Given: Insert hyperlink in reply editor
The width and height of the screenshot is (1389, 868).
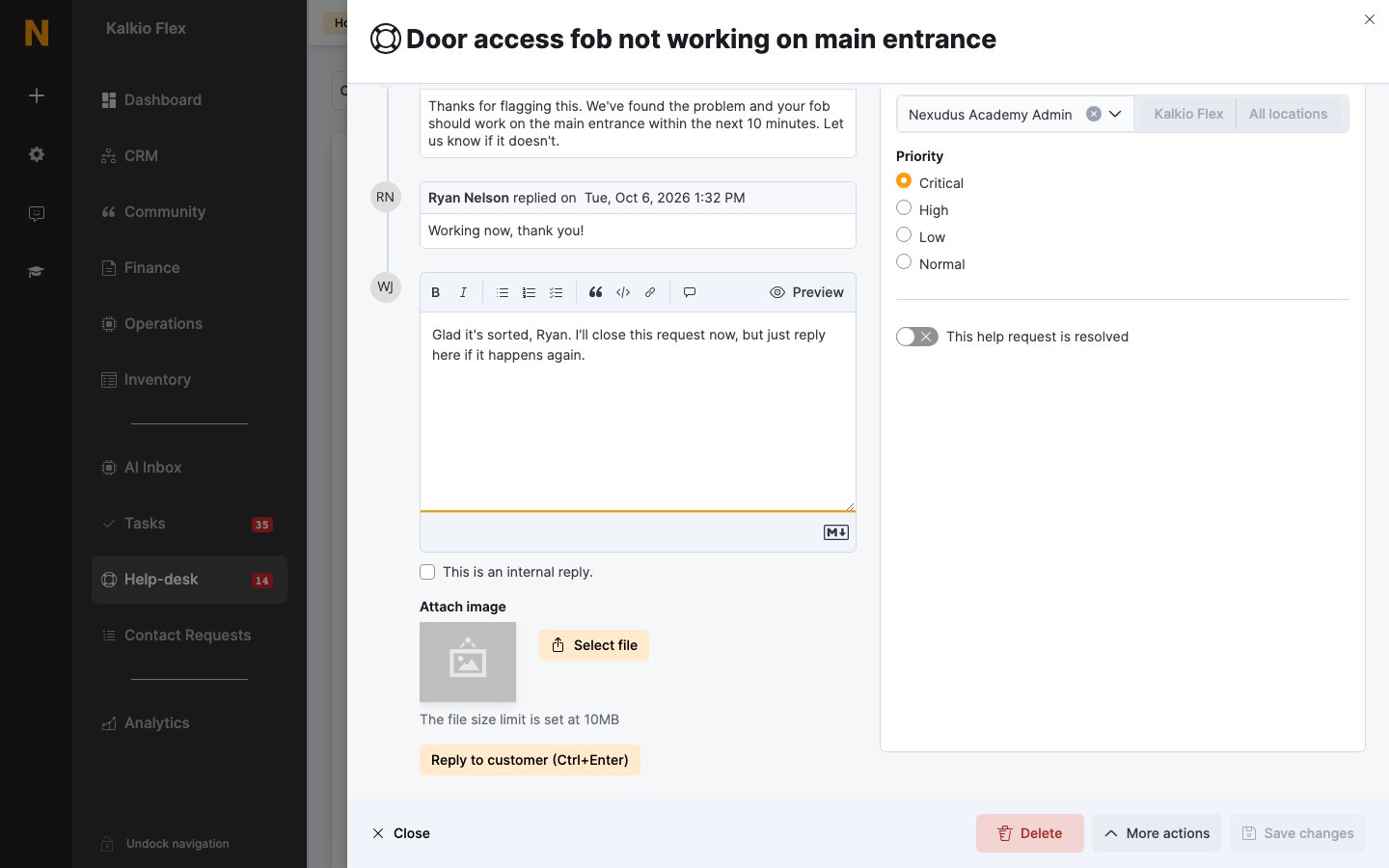Looking at the screenshot, I should (x=650, y=292).
